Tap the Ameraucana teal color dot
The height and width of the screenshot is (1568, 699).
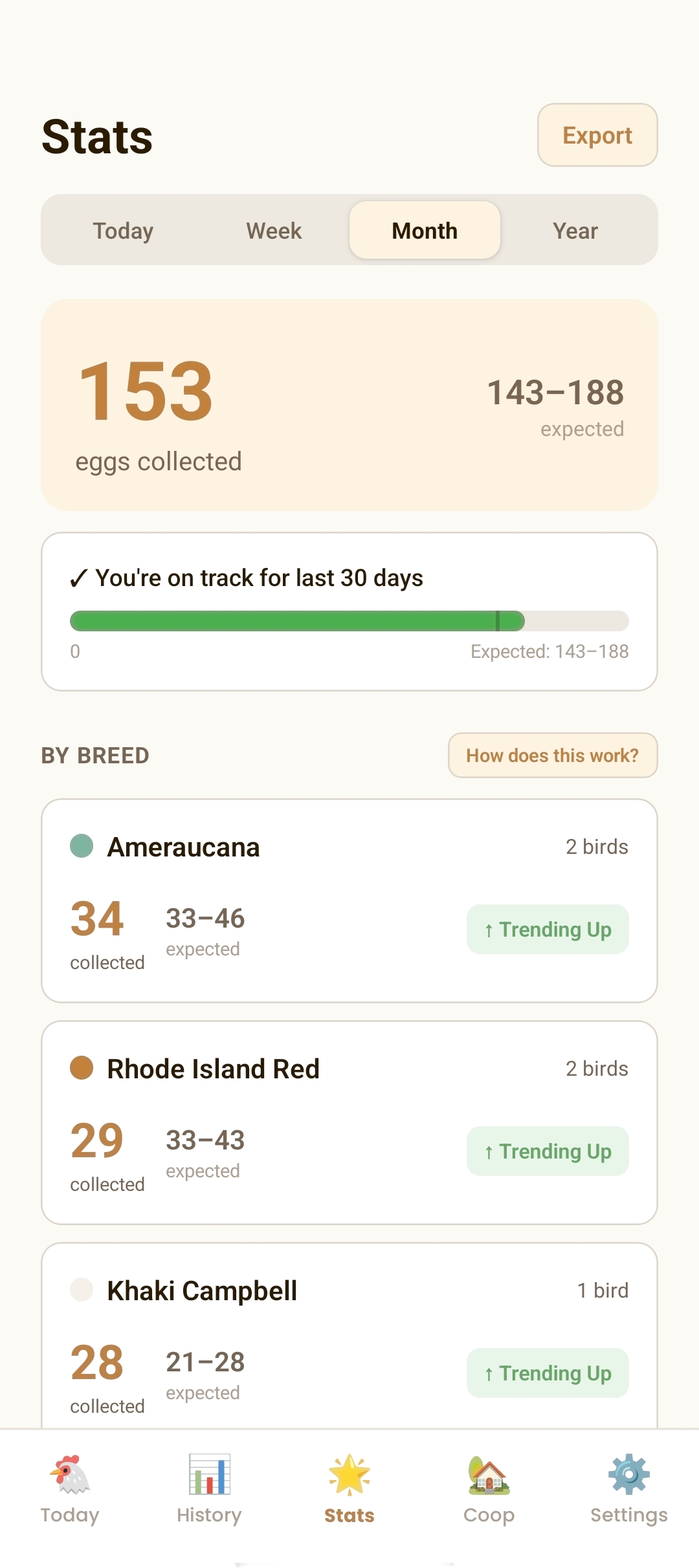click(x=82, y=846)
